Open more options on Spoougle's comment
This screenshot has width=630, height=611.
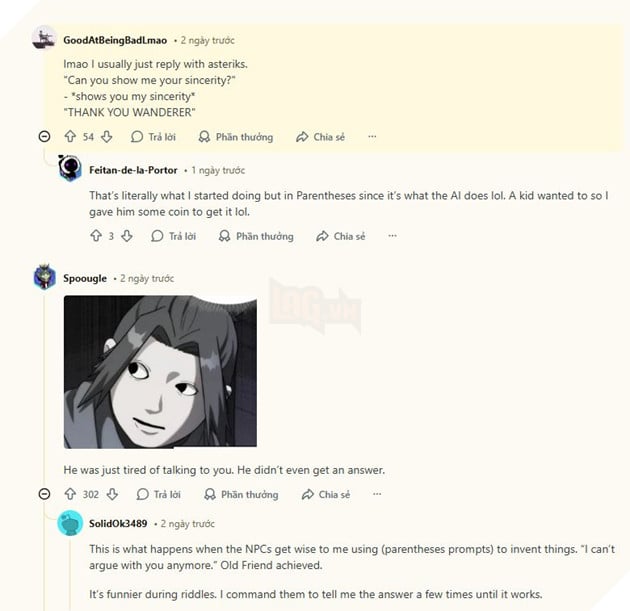[x=377, y=494]
